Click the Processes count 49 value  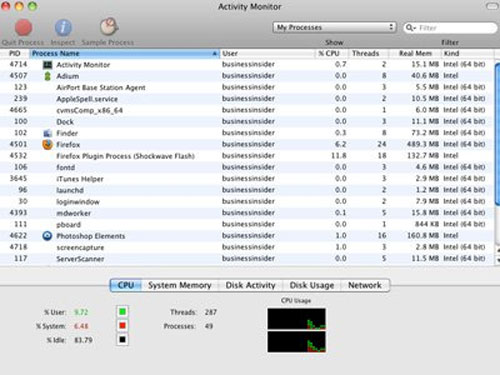[209, 326]
